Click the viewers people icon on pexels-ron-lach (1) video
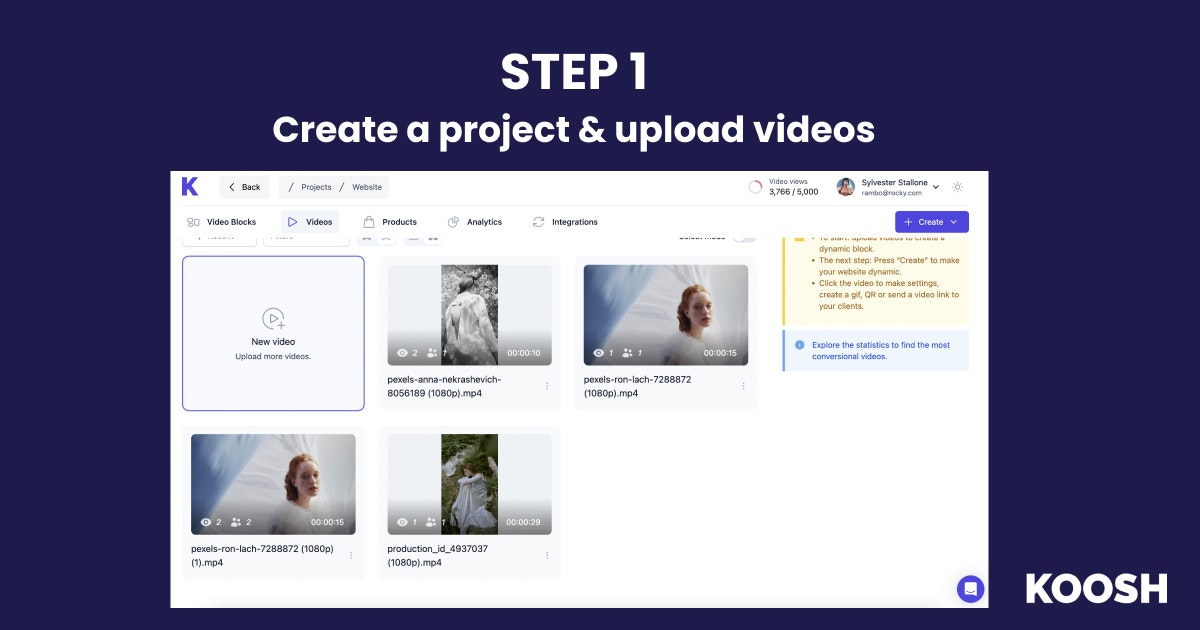Screen dimensions: 1200x630 pos(236,522)
